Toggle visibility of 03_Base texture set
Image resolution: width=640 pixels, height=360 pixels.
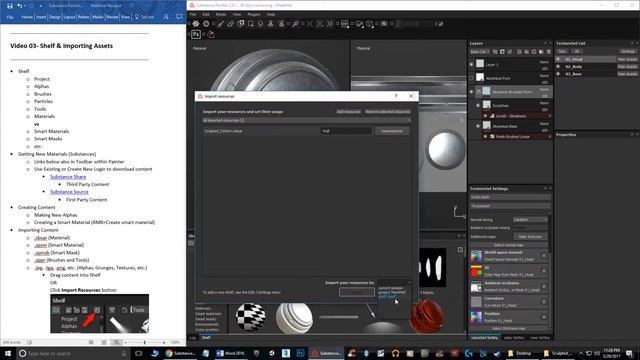(558, 74)
